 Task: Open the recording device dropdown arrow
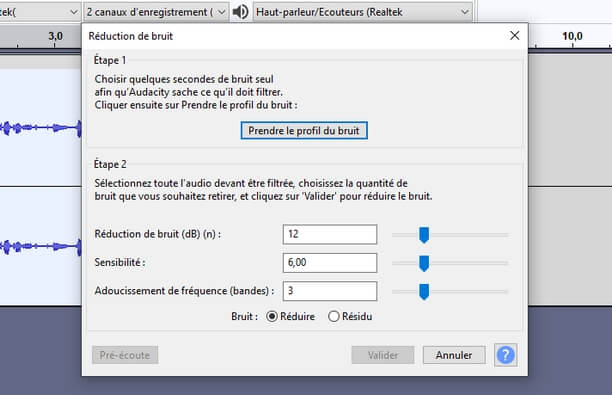click(x=73, y=12)
